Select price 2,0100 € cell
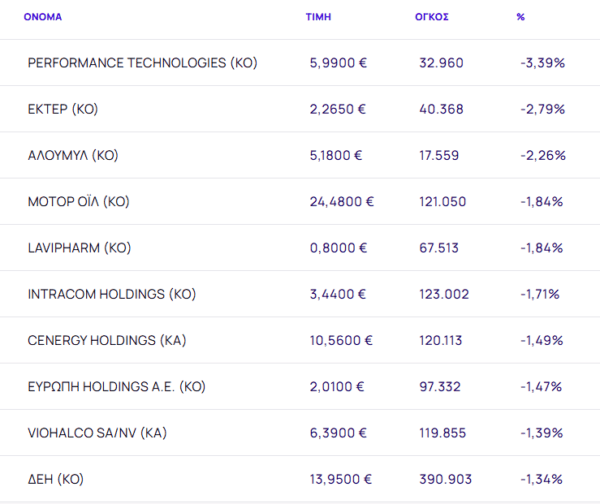This screenshot has width=600, height=504. [337, 387]
